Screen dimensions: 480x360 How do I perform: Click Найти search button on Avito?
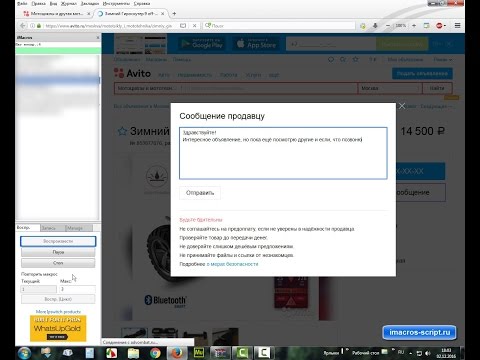tap(437, 88)
